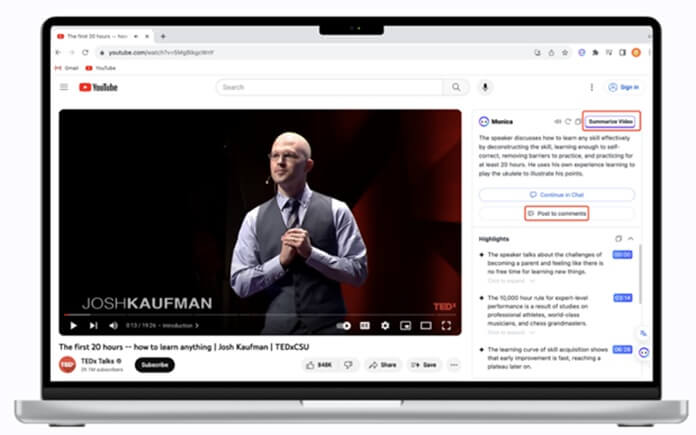Open YouTube settings three-dot menu
696x435 pixels.
(x=591, y=87)
